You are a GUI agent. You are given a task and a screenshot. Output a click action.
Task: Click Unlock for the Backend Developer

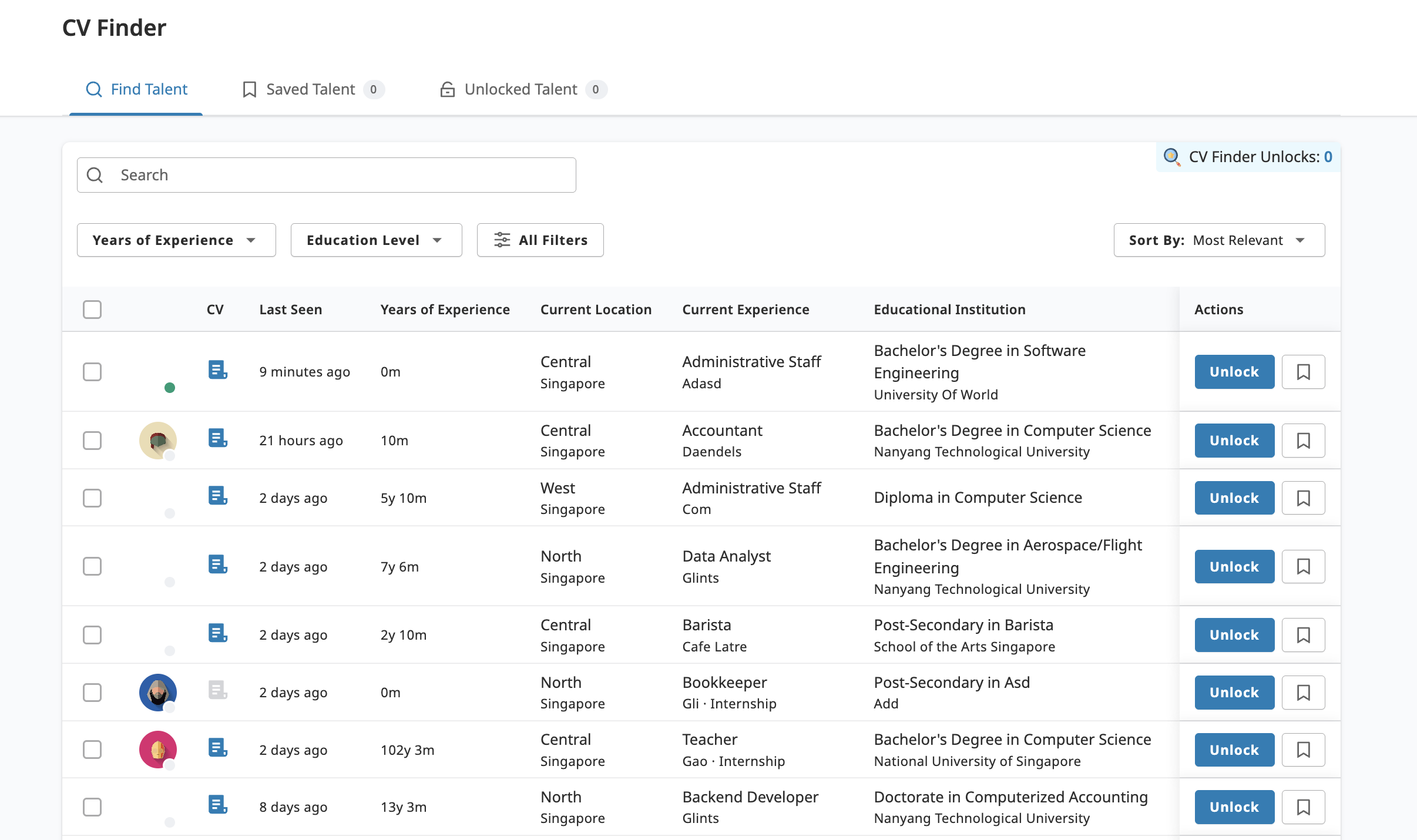pos(1234,807)
